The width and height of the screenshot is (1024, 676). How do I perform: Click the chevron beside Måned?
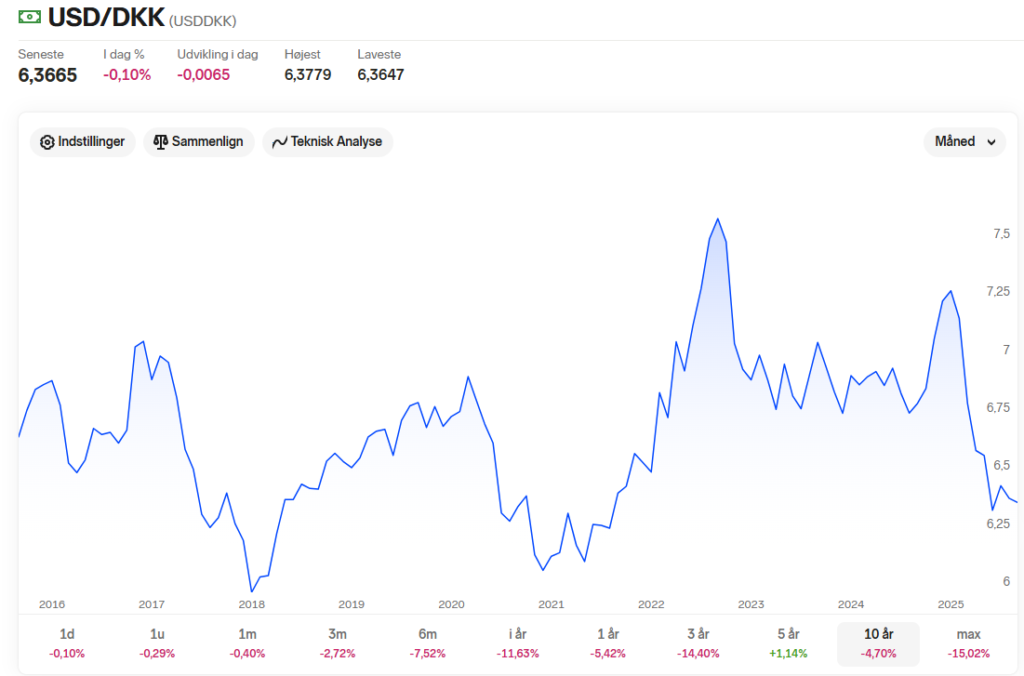pos(991,142)
